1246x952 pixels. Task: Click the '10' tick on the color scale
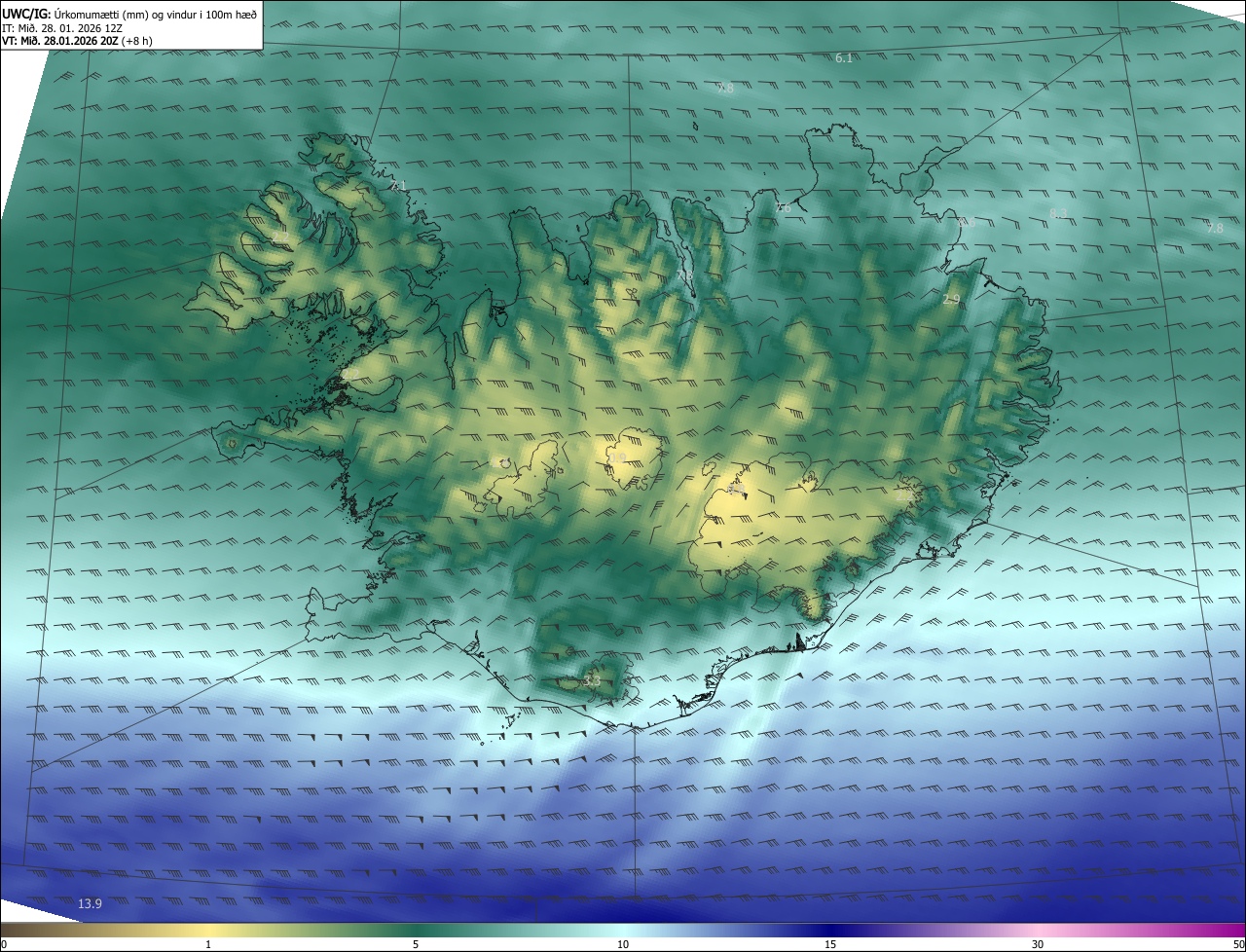(623, 944)
